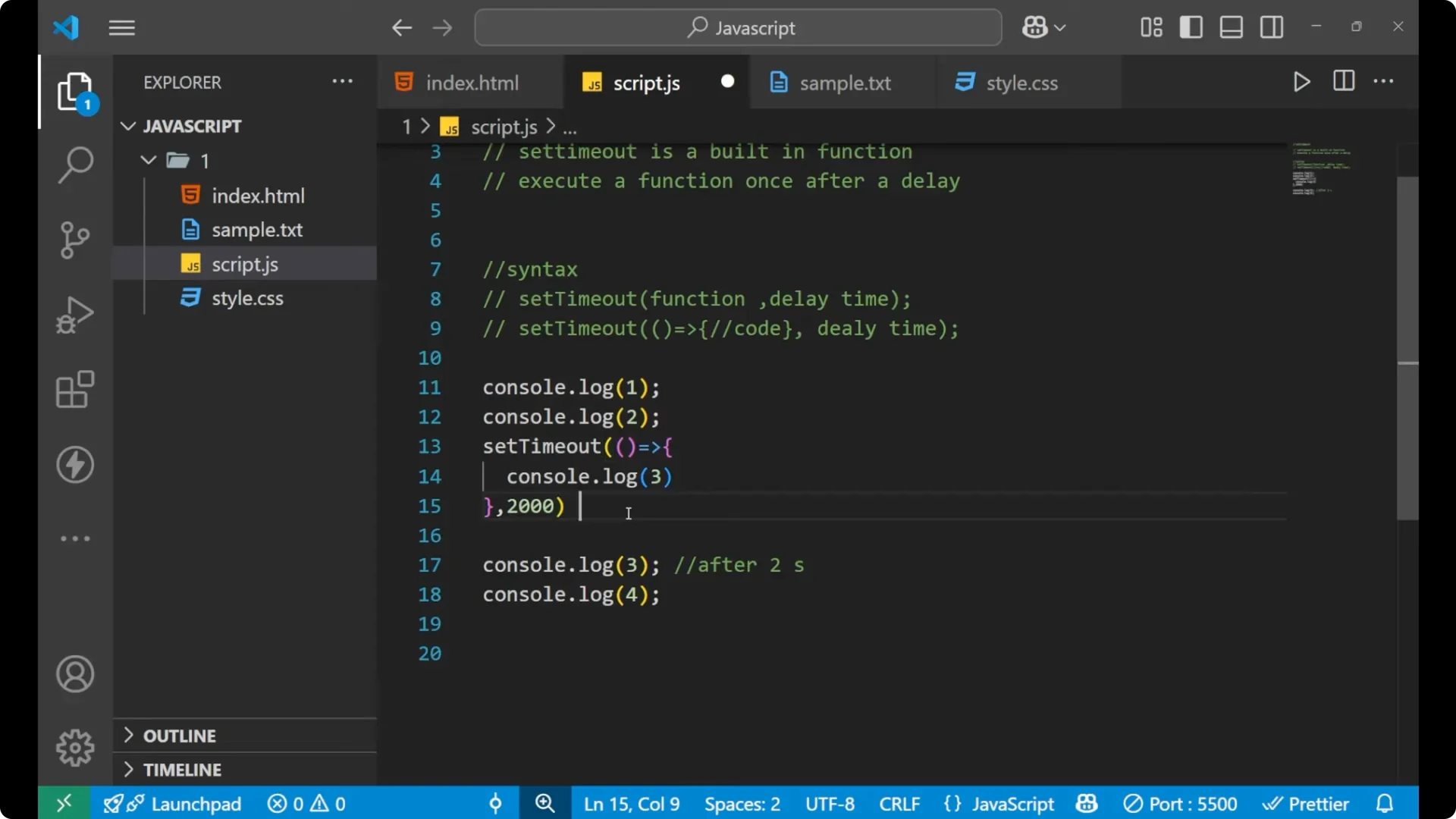This screenshot has width=1456, height=819.
Task: Switch to the index.html tab
Action: pos(470,82)
